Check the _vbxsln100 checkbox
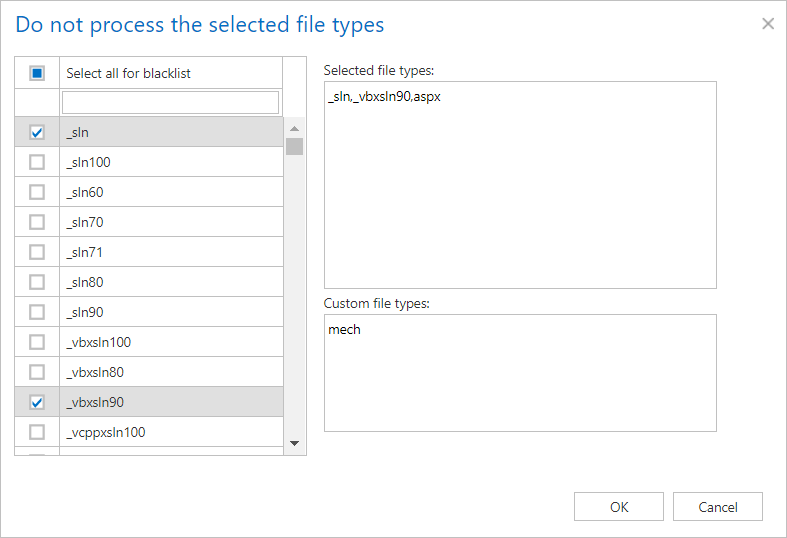This screenshot has width=787, height=538. tap(37, 342)
